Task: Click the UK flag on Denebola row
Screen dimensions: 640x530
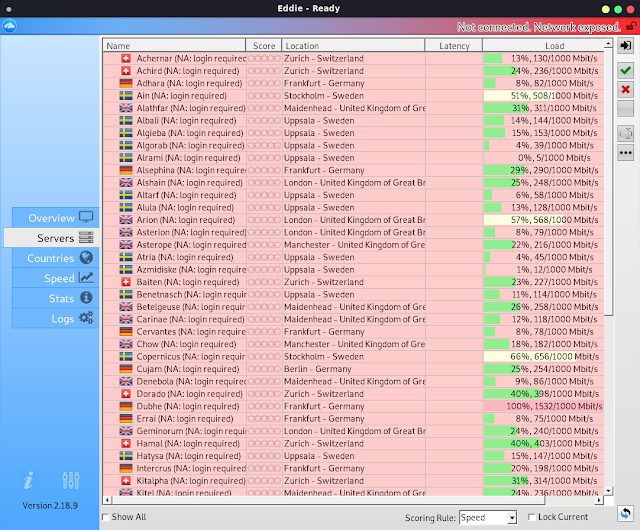Action: [126, 381]
